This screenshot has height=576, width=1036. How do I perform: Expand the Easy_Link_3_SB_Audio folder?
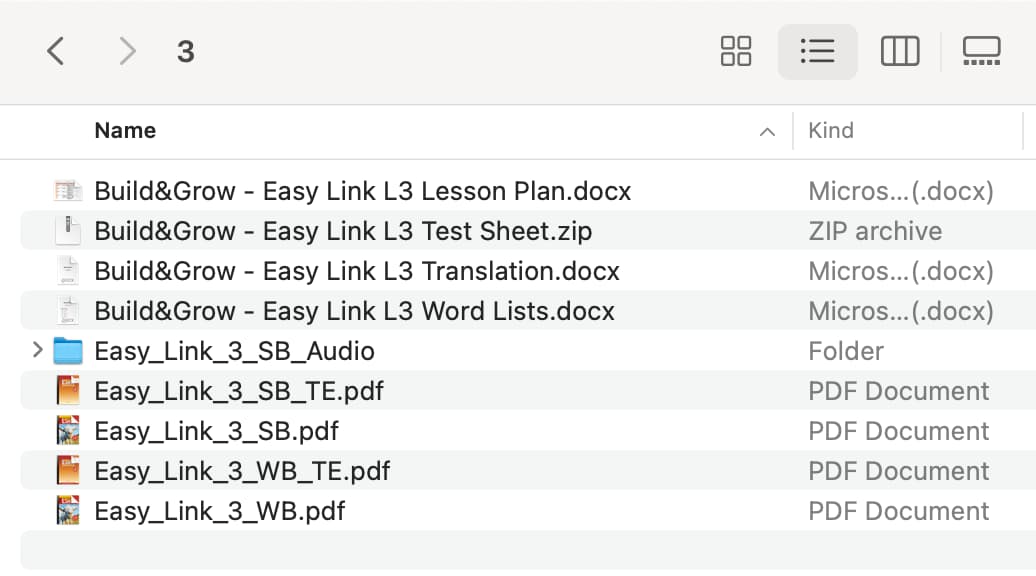click(x=37, y=350)
